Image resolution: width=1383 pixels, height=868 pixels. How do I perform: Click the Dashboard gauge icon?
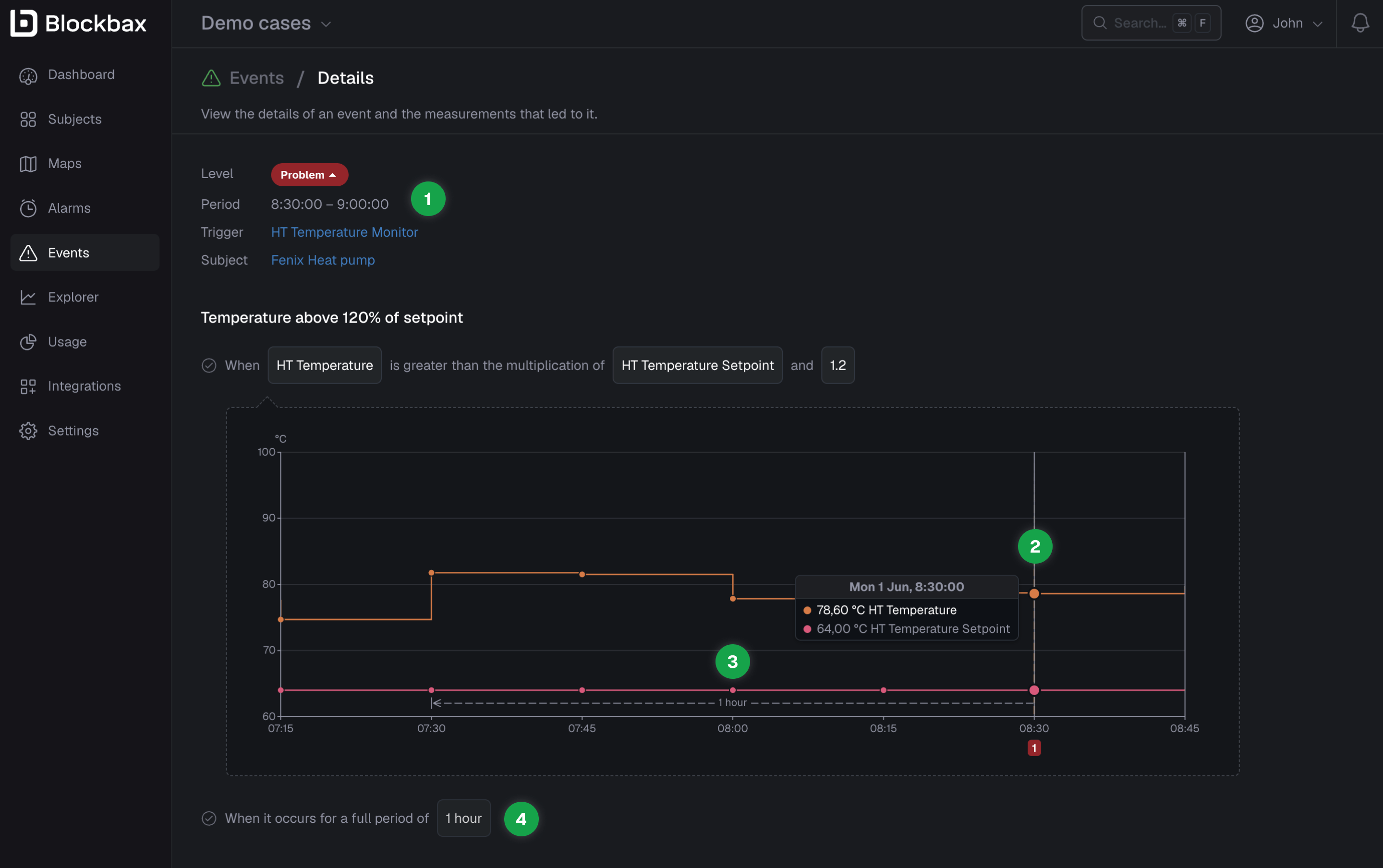(x=28, y=75)
